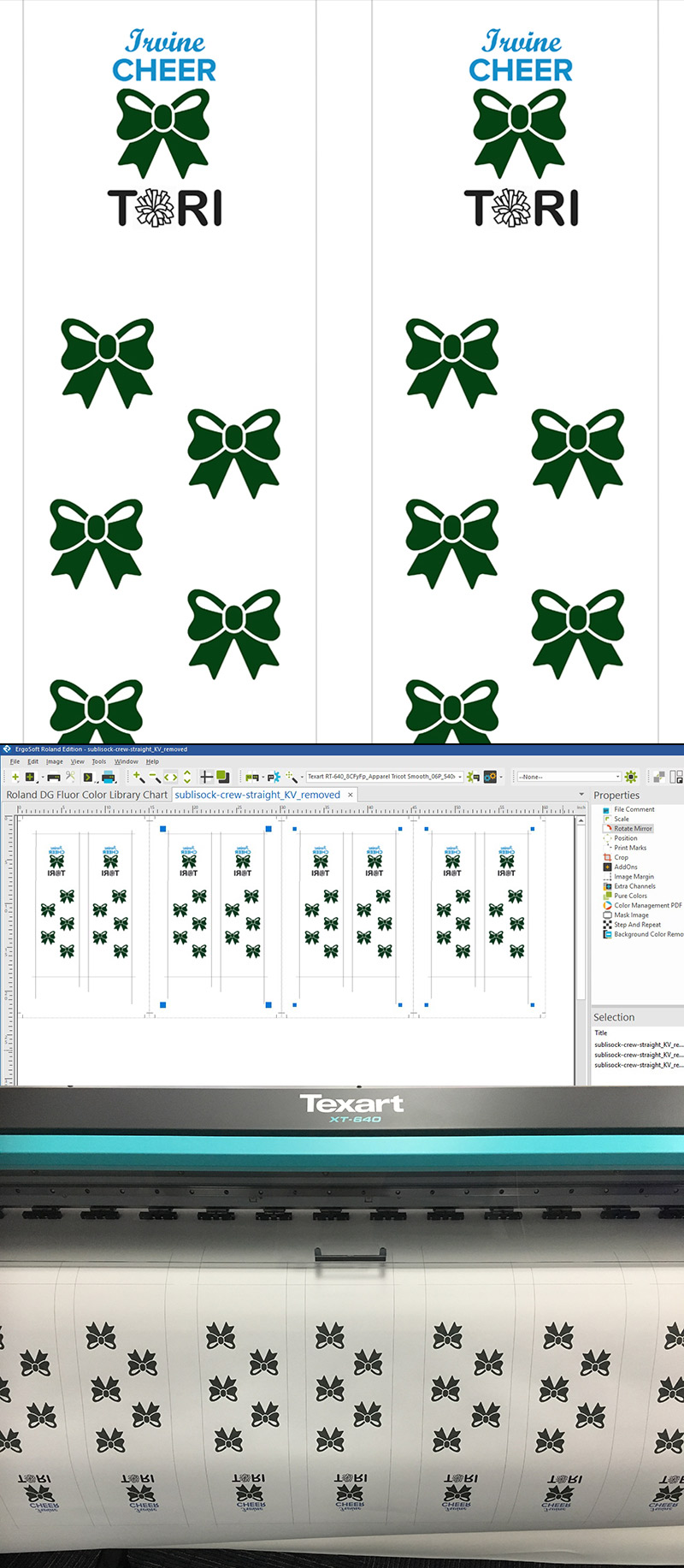This screenshot has width=684, height=1568.
Task: Click the zoom out magnifier icon
Action: click(155, 777)
